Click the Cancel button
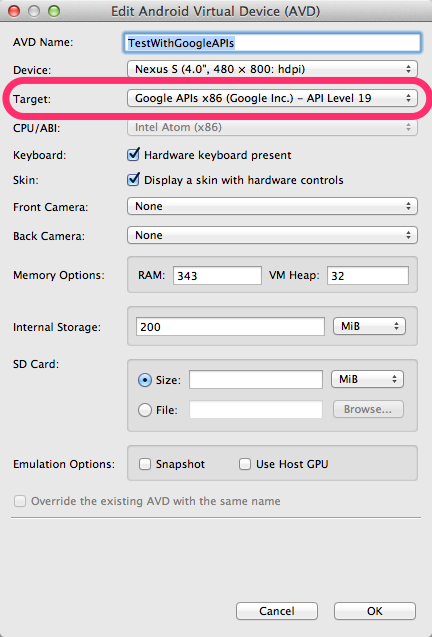Screen dimensions: 432x637 click(277, 611)
